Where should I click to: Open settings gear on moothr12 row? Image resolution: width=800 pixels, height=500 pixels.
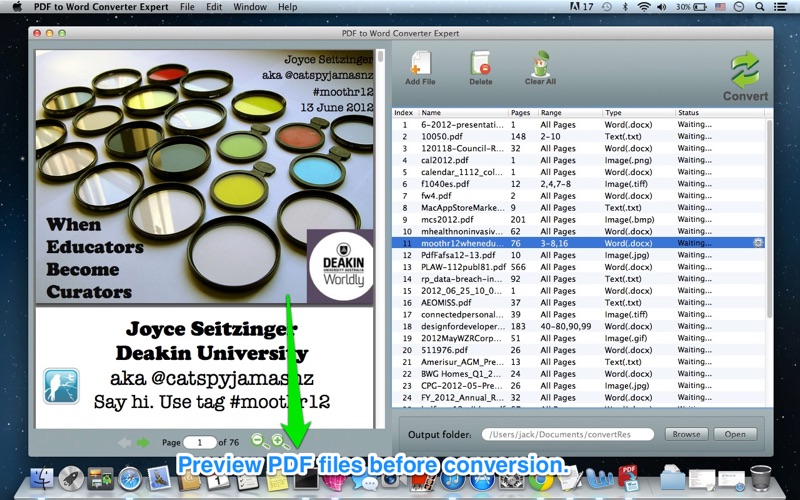pos(758,243)
